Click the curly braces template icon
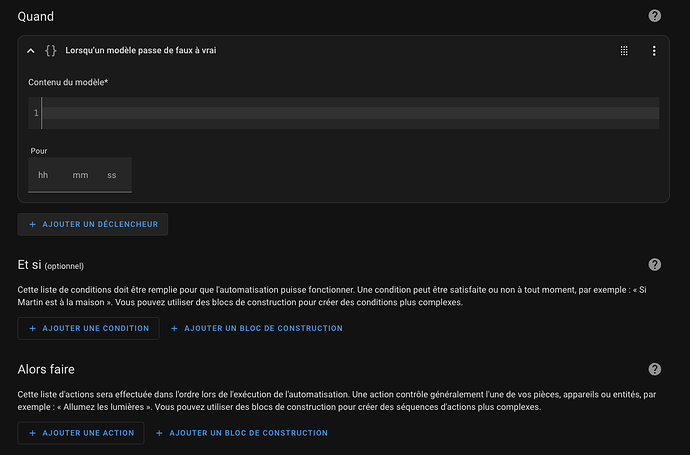The image size is (690, 455). pos(51,51)
